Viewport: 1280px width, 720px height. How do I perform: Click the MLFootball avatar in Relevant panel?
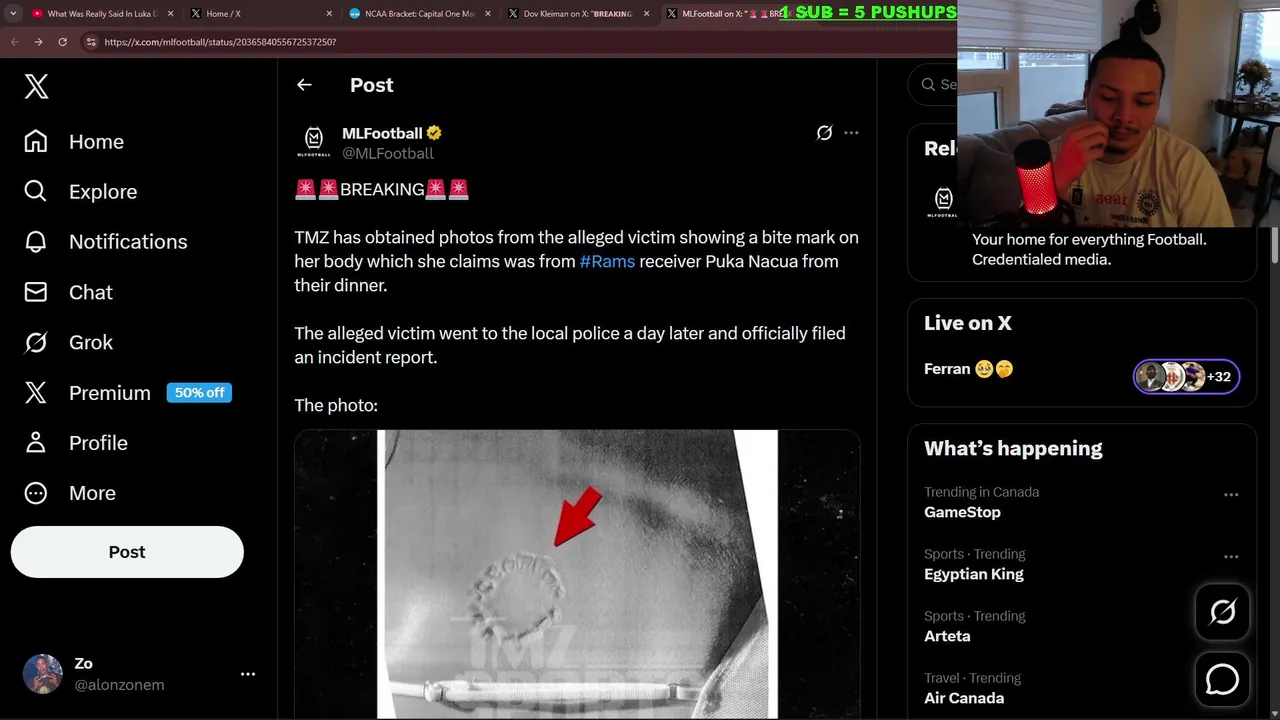point(941,200)
